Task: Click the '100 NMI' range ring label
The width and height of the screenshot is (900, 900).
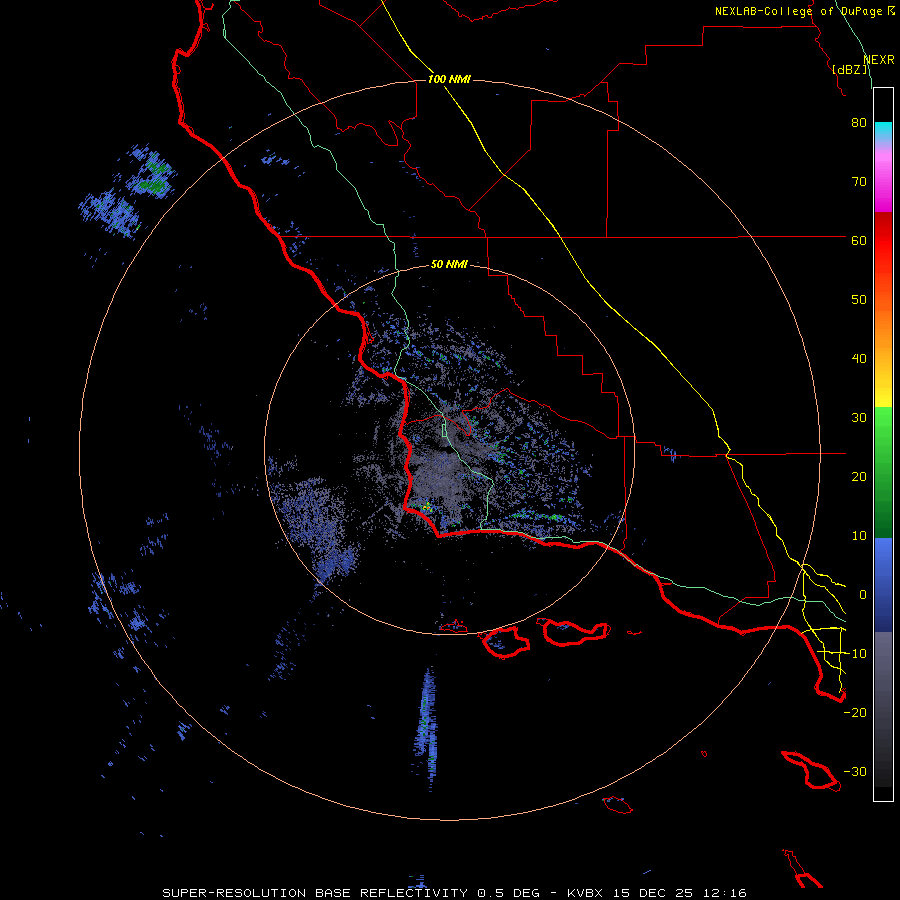Action: pyautogui.click(x=449, y=79)
